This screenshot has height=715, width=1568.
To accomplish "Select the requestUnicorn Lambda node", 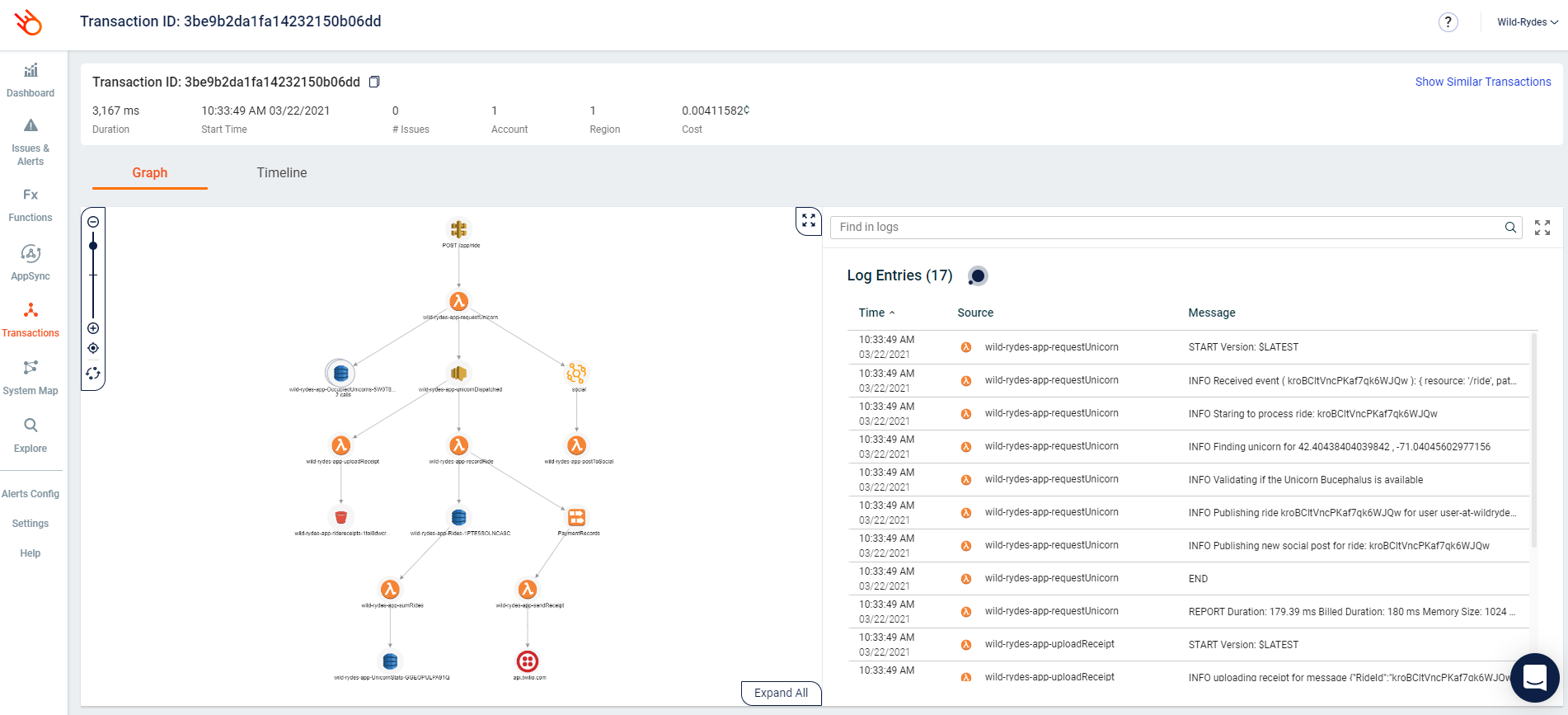I will (459, 301).
